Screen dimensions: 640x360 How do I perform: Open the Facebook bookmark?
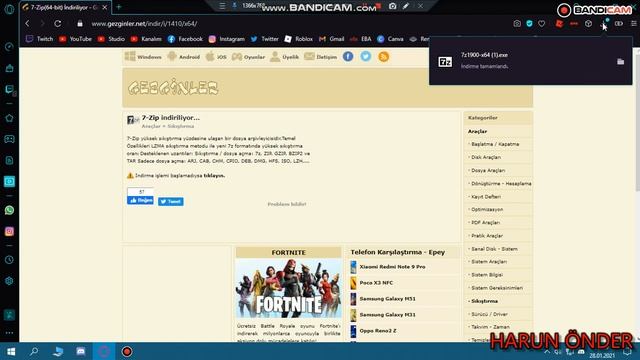[185, 39]
